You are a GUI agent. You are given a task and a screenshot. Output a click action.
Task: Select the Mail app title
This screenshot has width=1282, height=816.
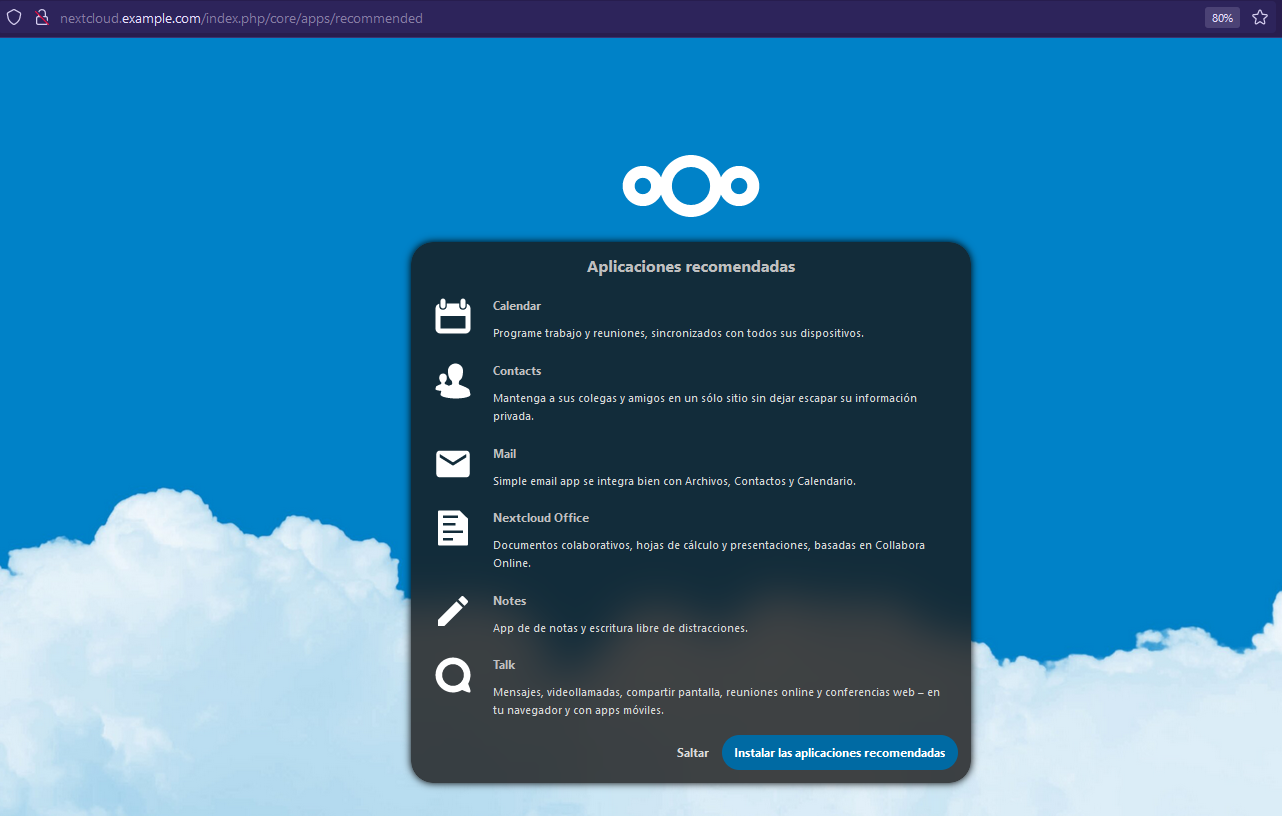[x=505, y=454]
